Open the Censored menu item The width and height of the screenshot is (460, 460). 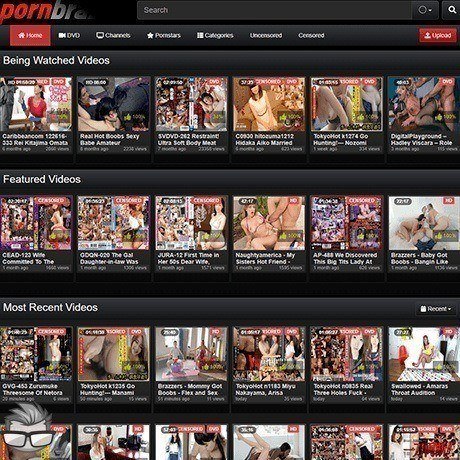[311, 35]
